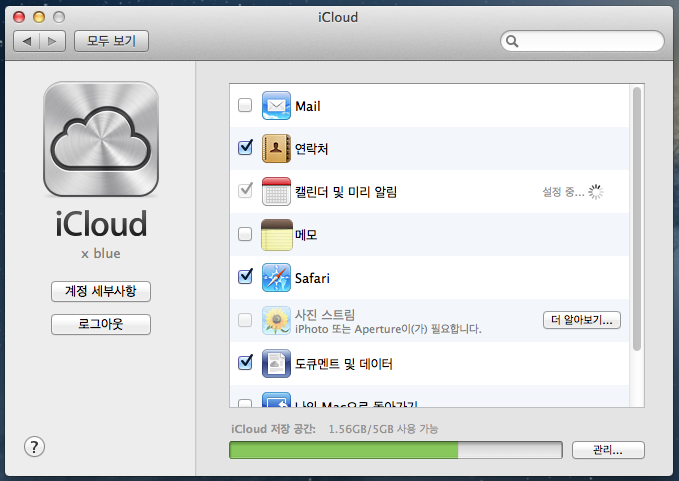Click the '캘린더 및 미리 알림' label
The image size is (679, 481).
(x=346, y=192)
